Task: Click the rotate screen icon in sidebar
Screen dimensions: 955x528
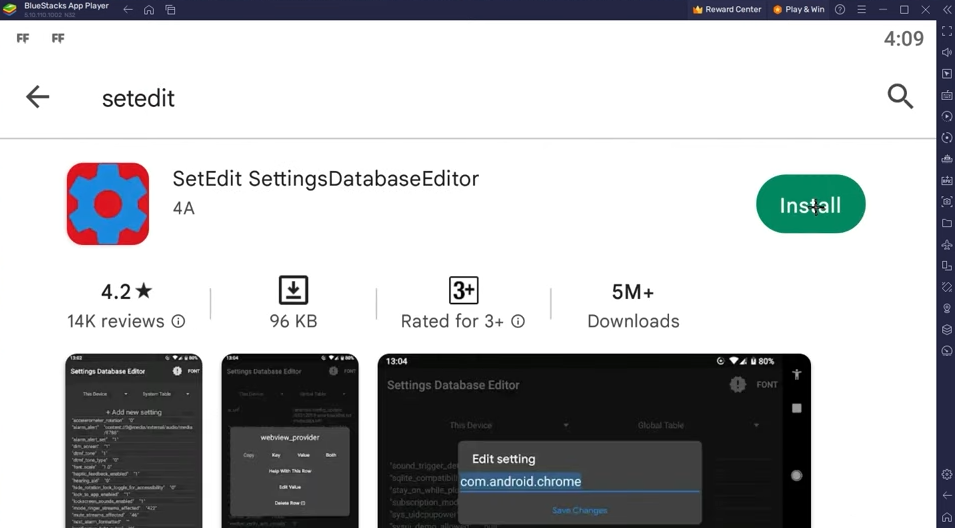Action: click(946, 266)
